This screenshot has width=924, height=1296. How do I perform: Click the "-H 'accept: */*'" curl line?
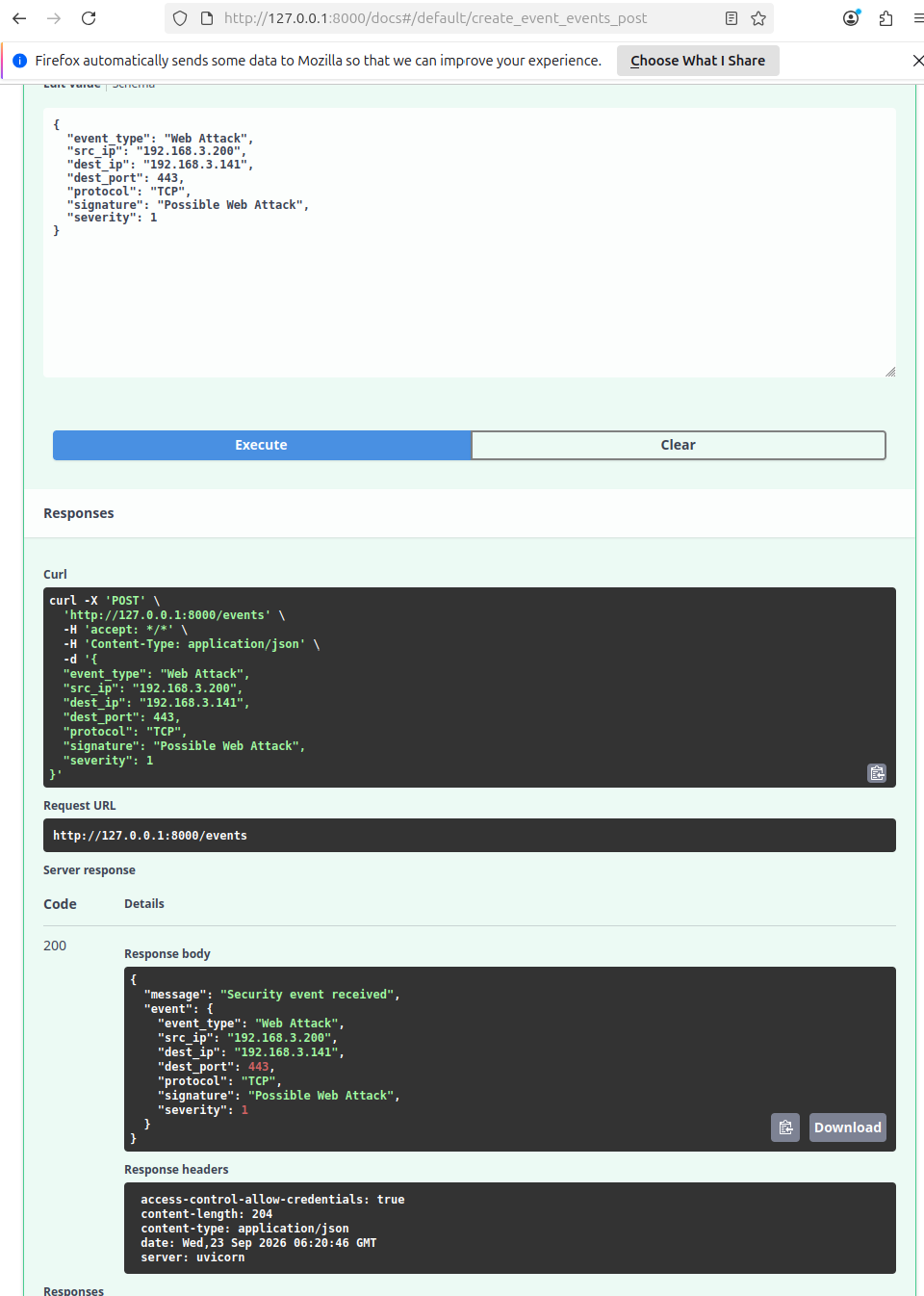coord(125,630)
